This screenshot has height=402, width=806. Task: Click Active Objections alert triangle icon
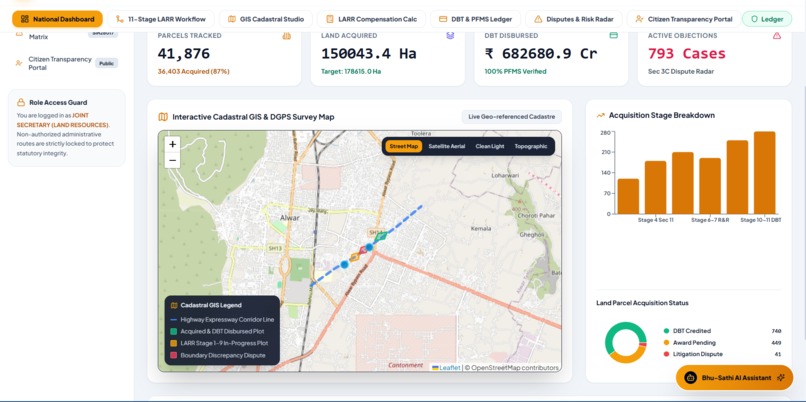(x=777, y=35)
